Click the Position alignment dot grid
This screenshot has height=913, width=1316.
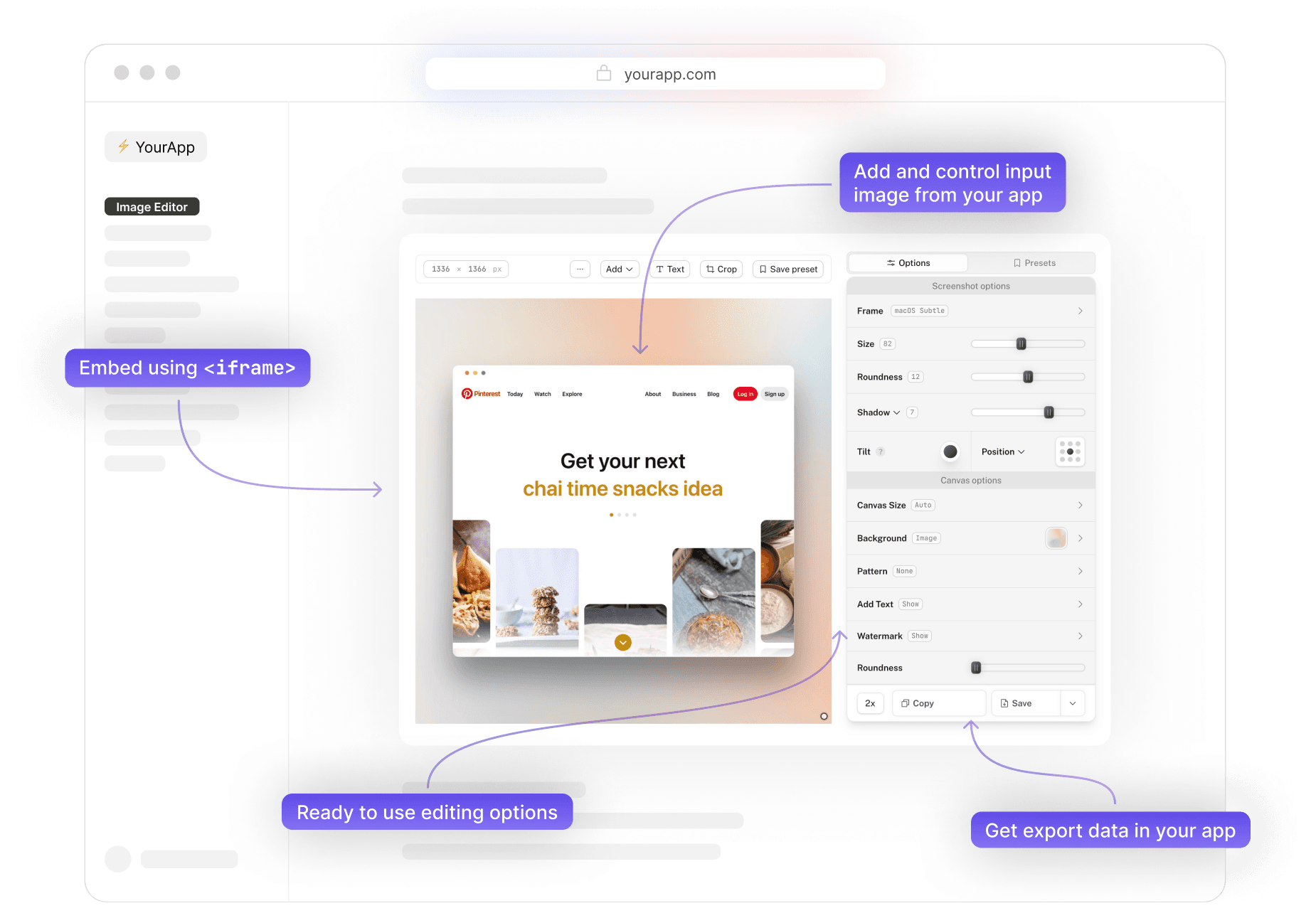1070,452
